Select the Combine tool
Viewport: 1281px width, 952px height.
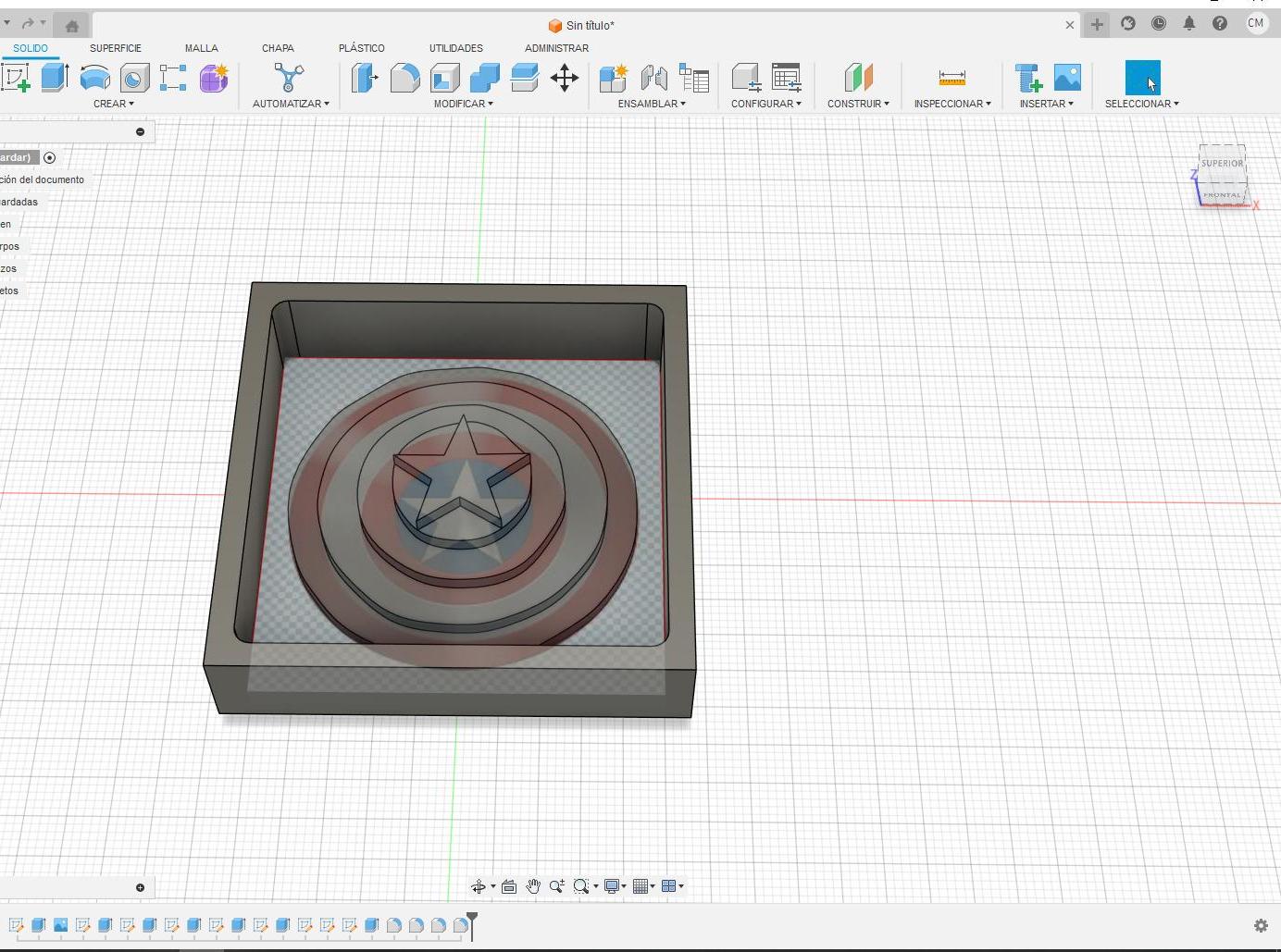point(484,78)
